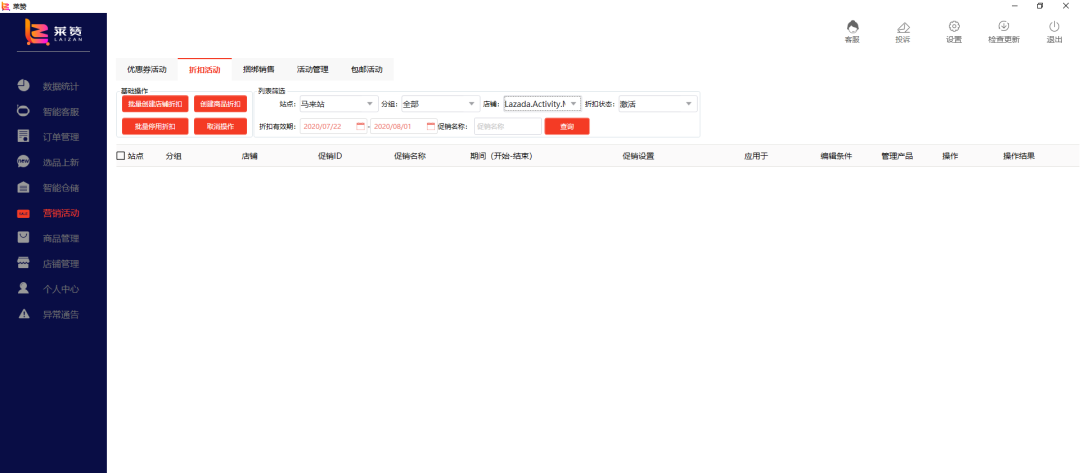Viewport: 1080px width, 473px height.
Task: Click the 促销名称 column header
Action: click(x=410, y=156)
